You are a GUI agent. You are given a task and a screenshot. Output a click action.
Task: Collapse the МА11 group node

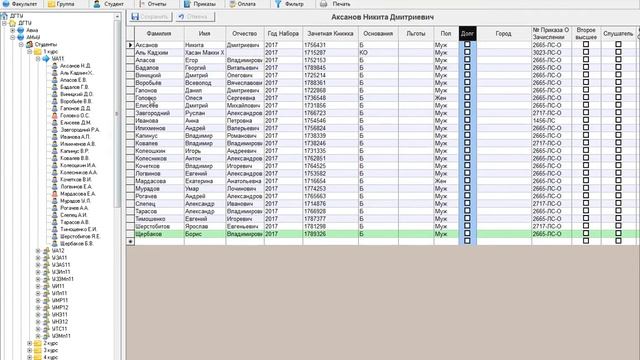38,59
